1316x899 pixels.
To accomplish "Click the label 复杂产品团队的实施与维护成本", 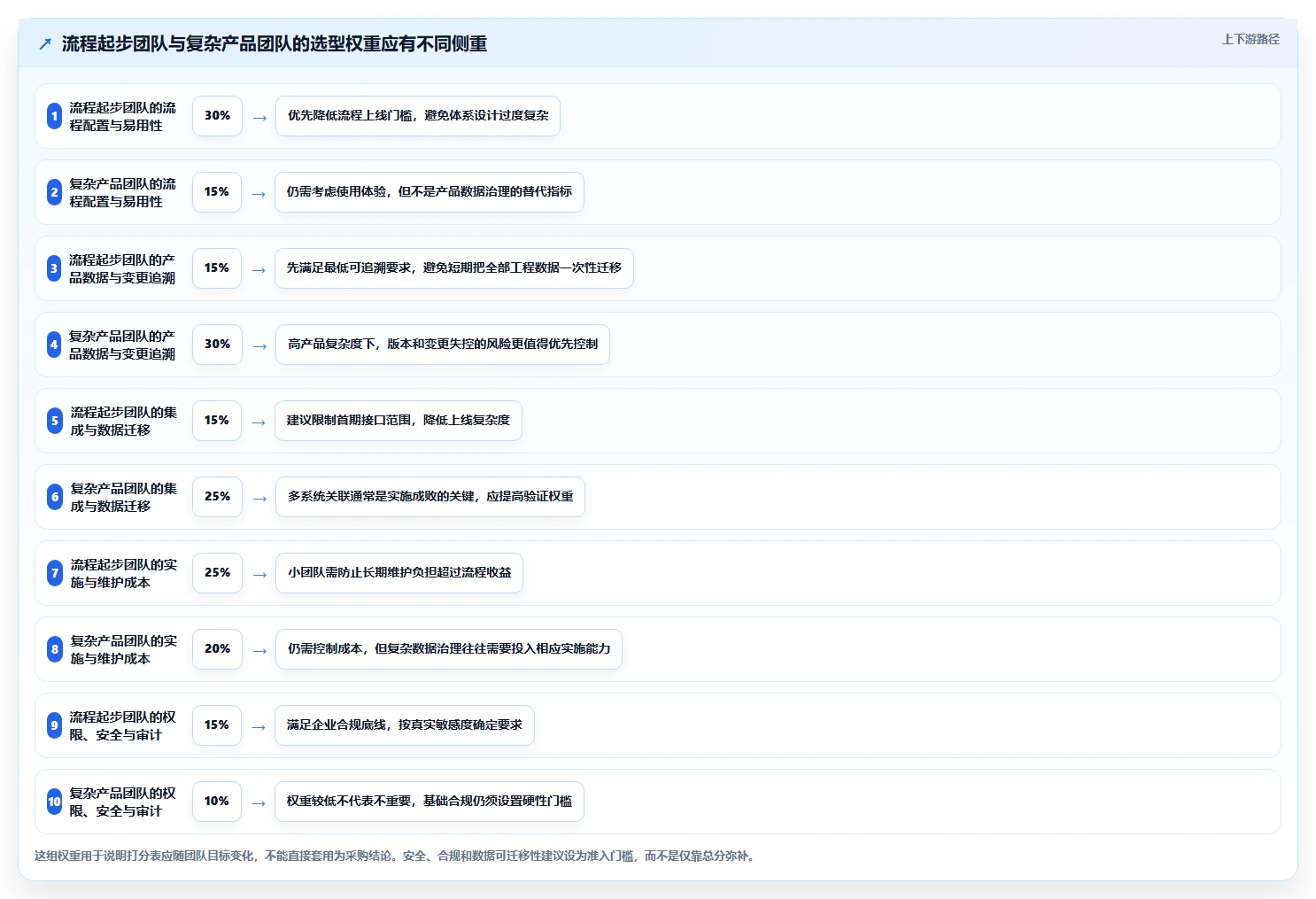I will [x=124, y=649].
